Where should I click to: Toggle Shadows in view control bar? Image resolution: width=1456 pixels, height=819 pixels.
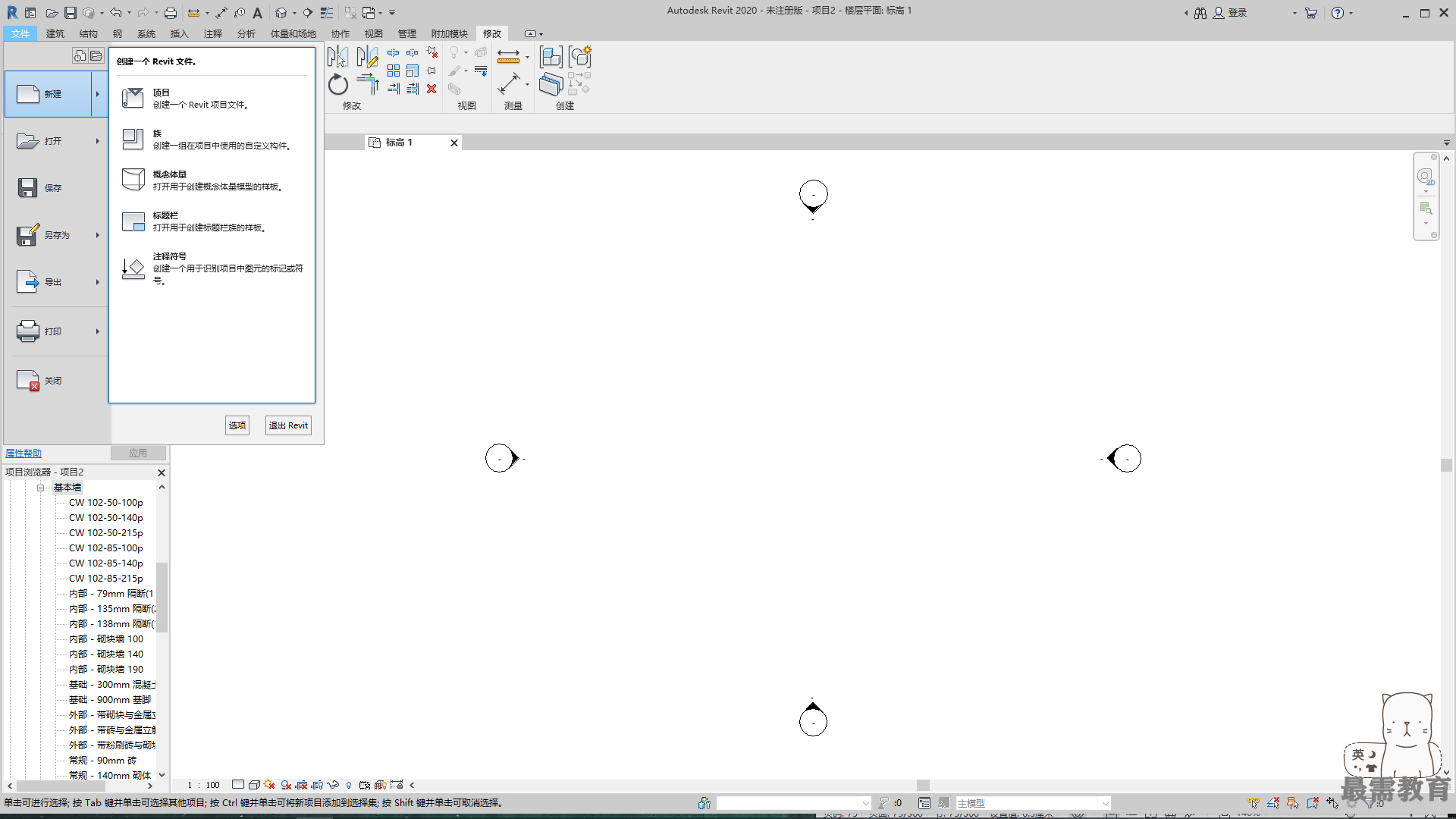[286, 785]
